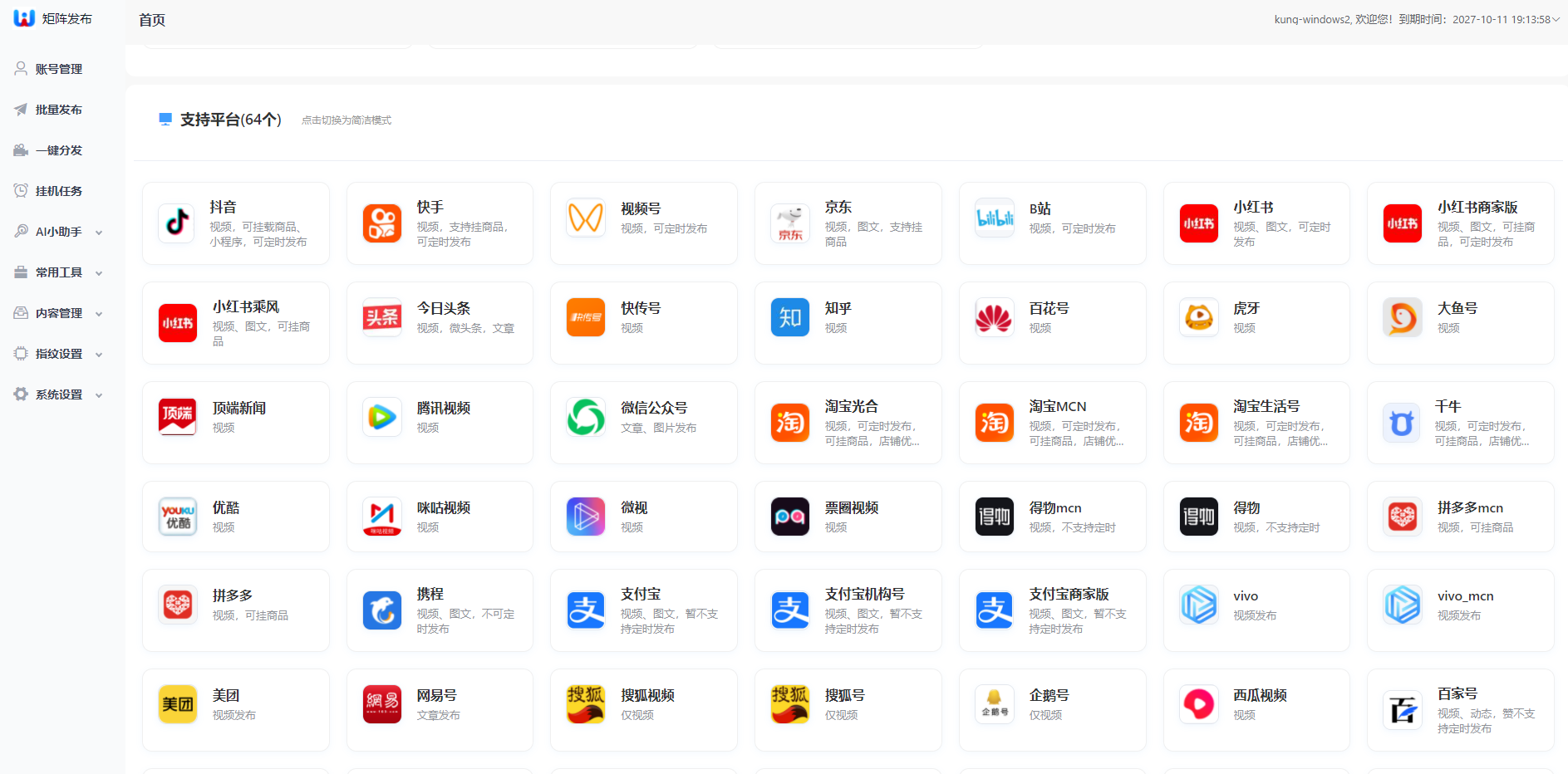This screenshot has height=774, width=1568.
Task: Click the 矩阵发布 app logo
Action: pyautogui.click(x=24, y=18)
